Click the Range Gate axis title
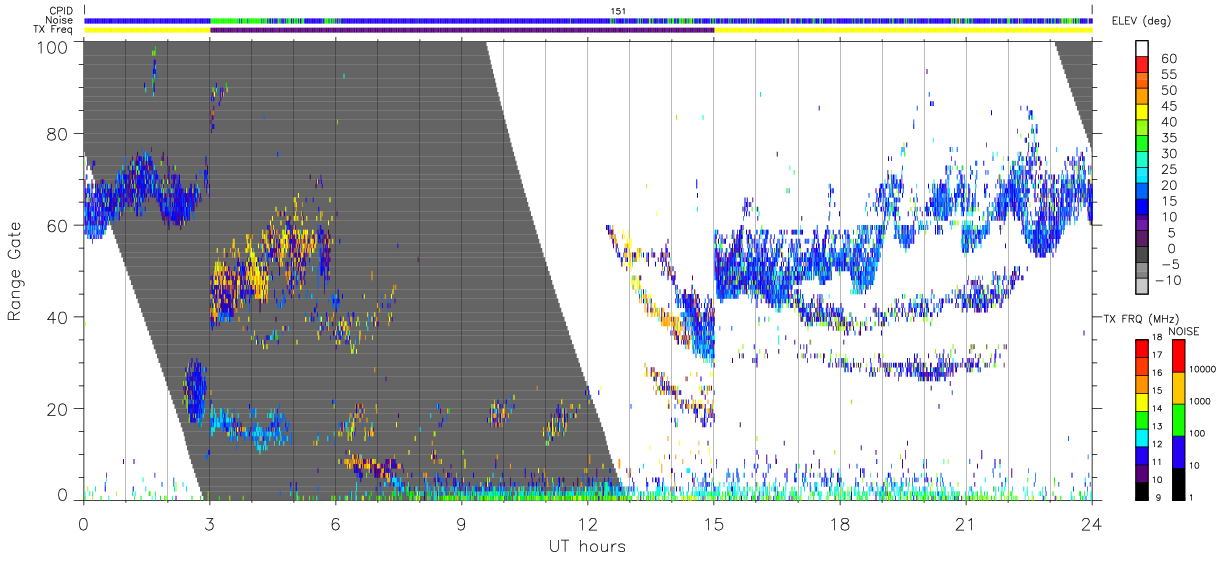1228x567 pixels. [x=15, y=271]
